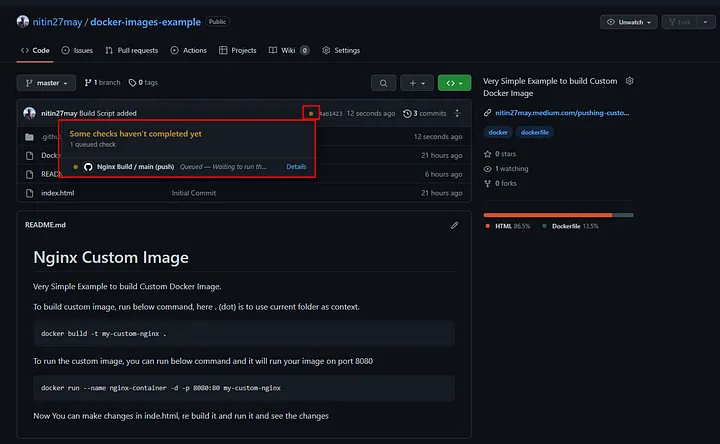Open the green Code clone dropdown
Screen dimensions: 720x444
click(x=454, y=83)
